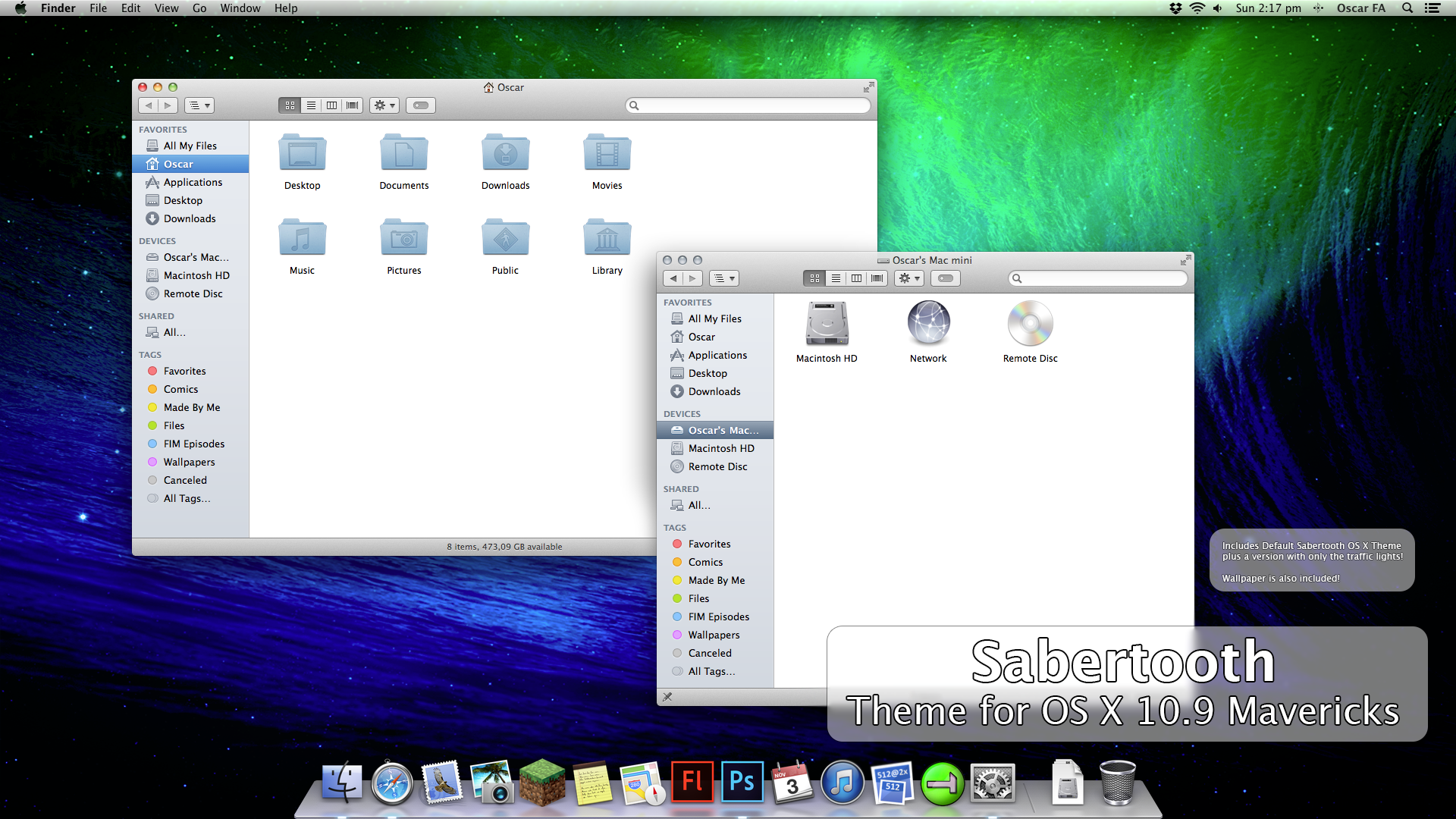Open Photoshop from the Dock

click(x=742, y=782)
